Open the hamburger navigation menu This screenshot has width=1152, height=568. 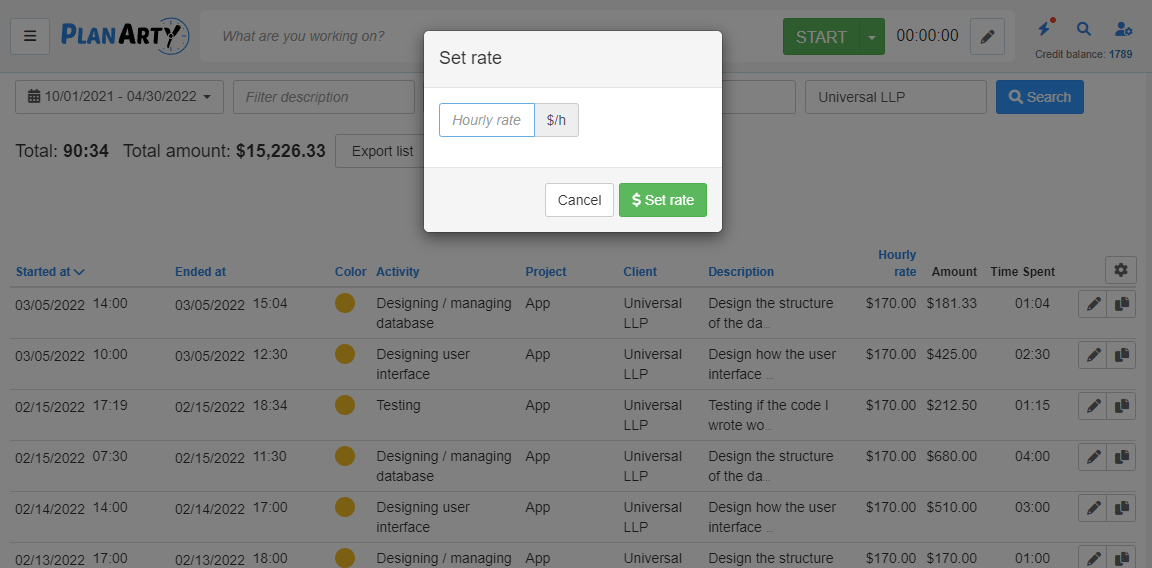click(x=30, y=36)
